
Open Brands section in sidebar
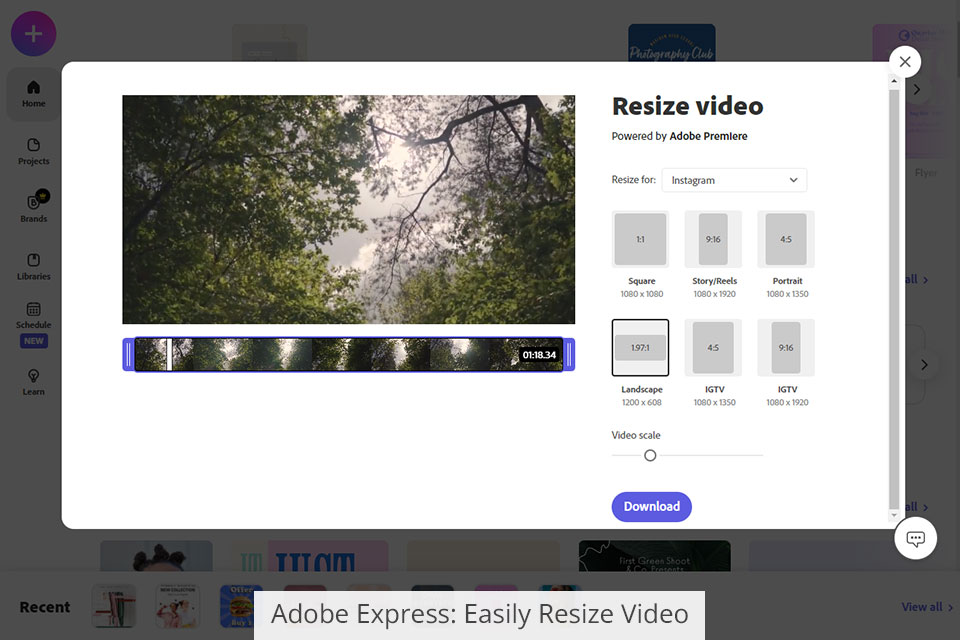(x=34, y=207)
